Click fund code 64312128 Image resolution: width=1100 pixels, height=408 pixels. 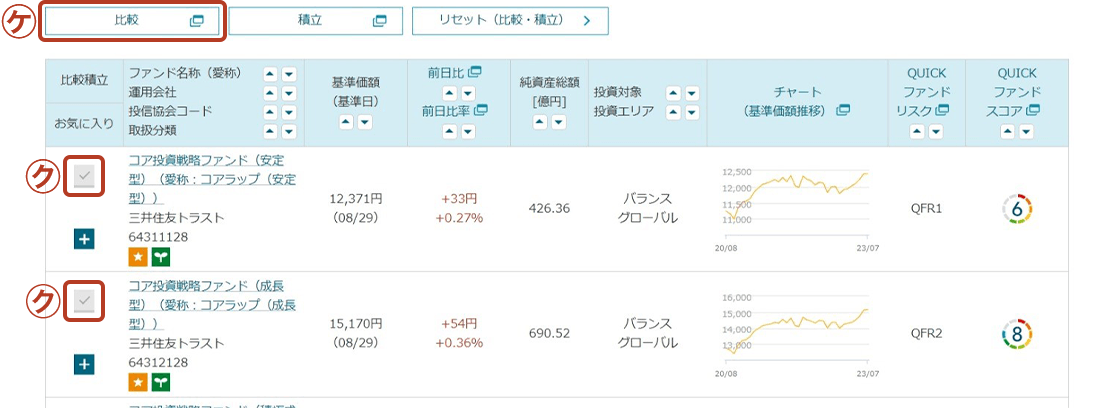[x=159, y=362]
